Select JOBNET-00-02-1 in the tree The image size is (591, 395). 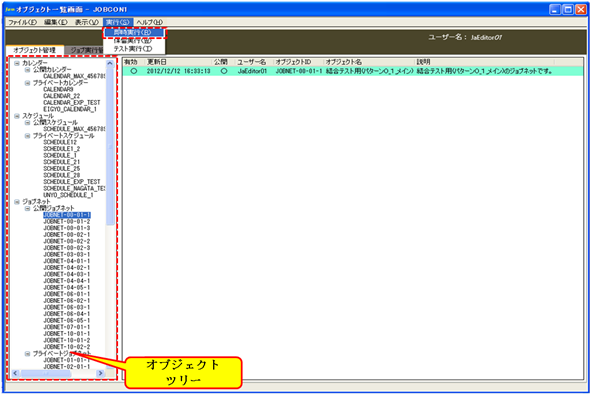[67, 235]
